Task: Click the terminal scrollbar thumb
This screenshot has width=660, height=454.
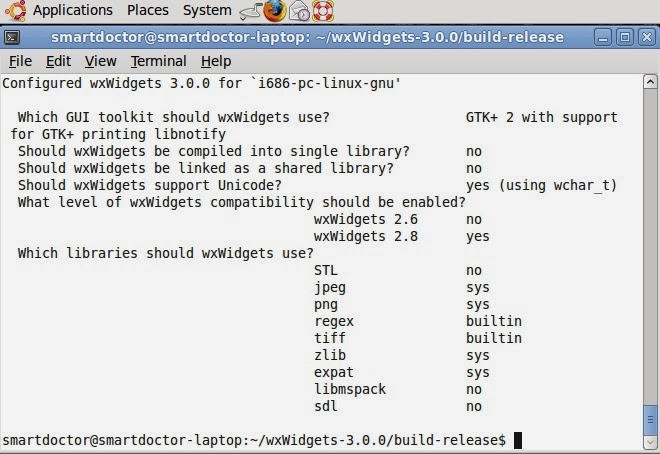Action: pyautogui.click(x=650, y=420)
